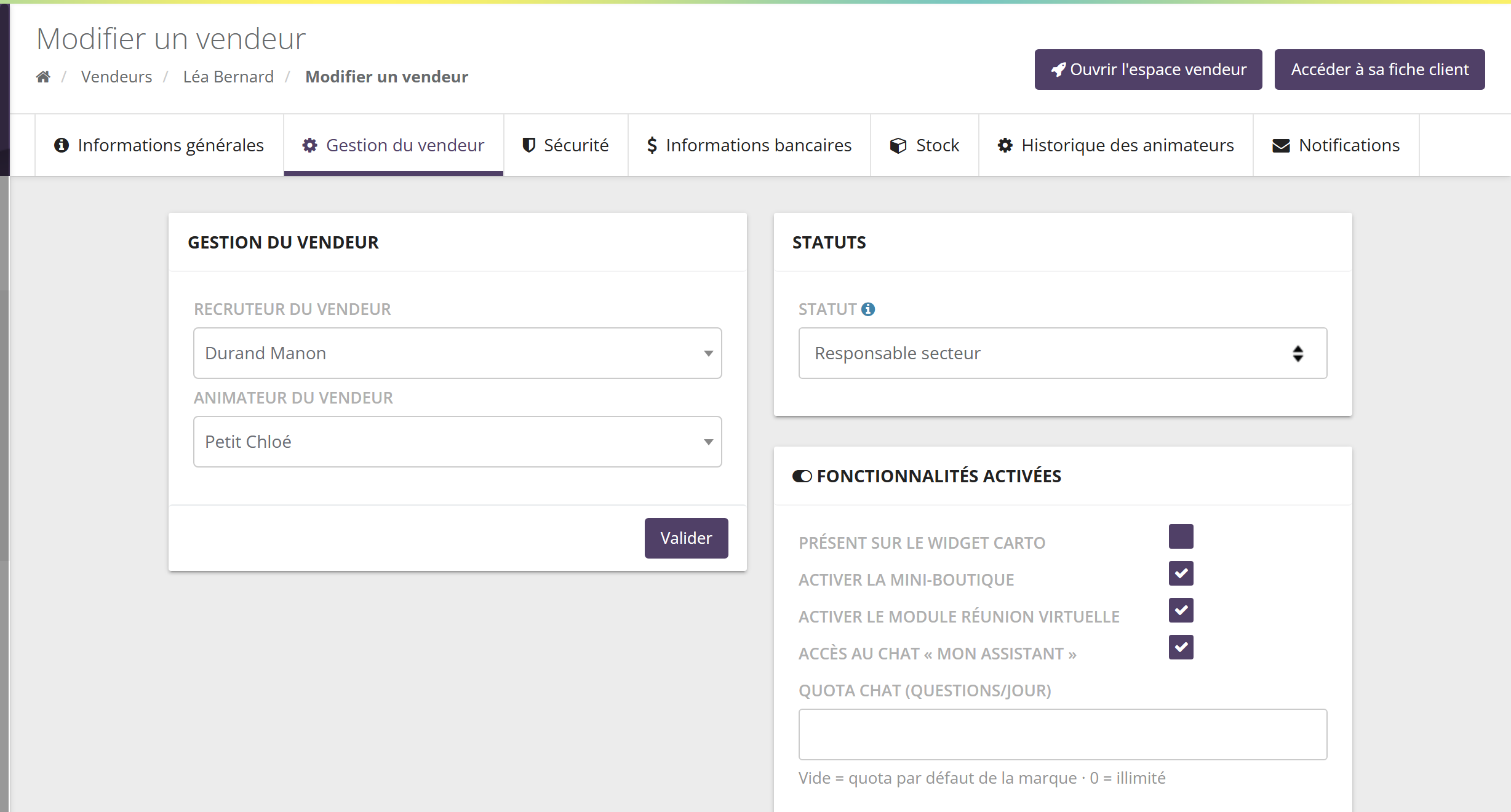The width and height of the screenshot is (1511, 812).
Task: Open the Recruteur du vendeur dropdown
Action: pos(458,353)
